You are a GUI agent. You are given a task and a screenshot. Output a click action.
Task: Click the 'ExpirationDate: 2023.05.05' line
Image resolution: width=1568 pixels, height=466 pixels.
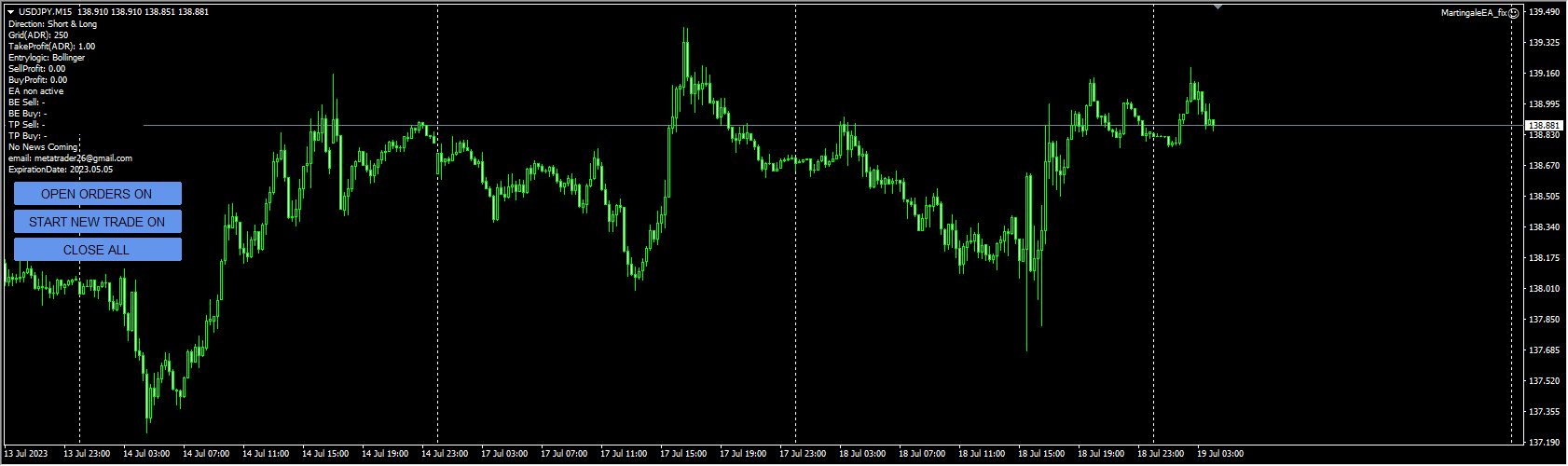[x=61, y=170]
